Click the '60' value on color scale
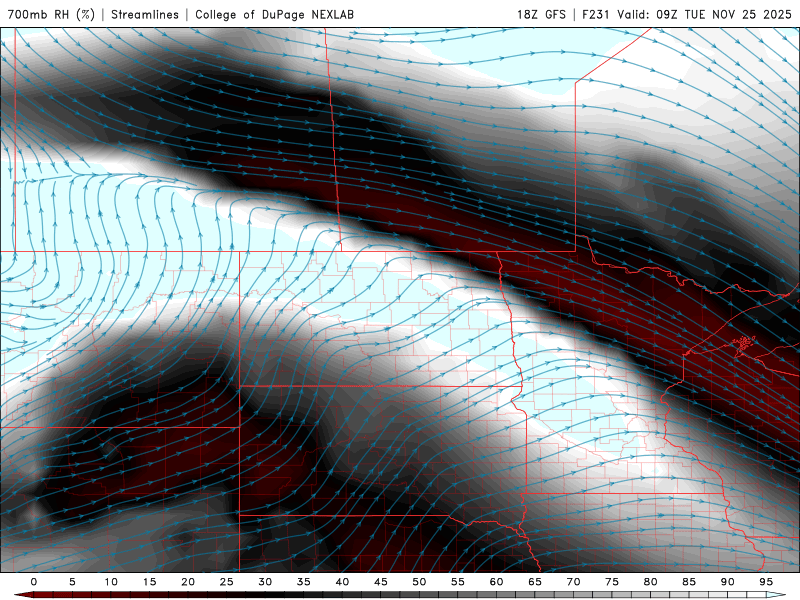 496,582
